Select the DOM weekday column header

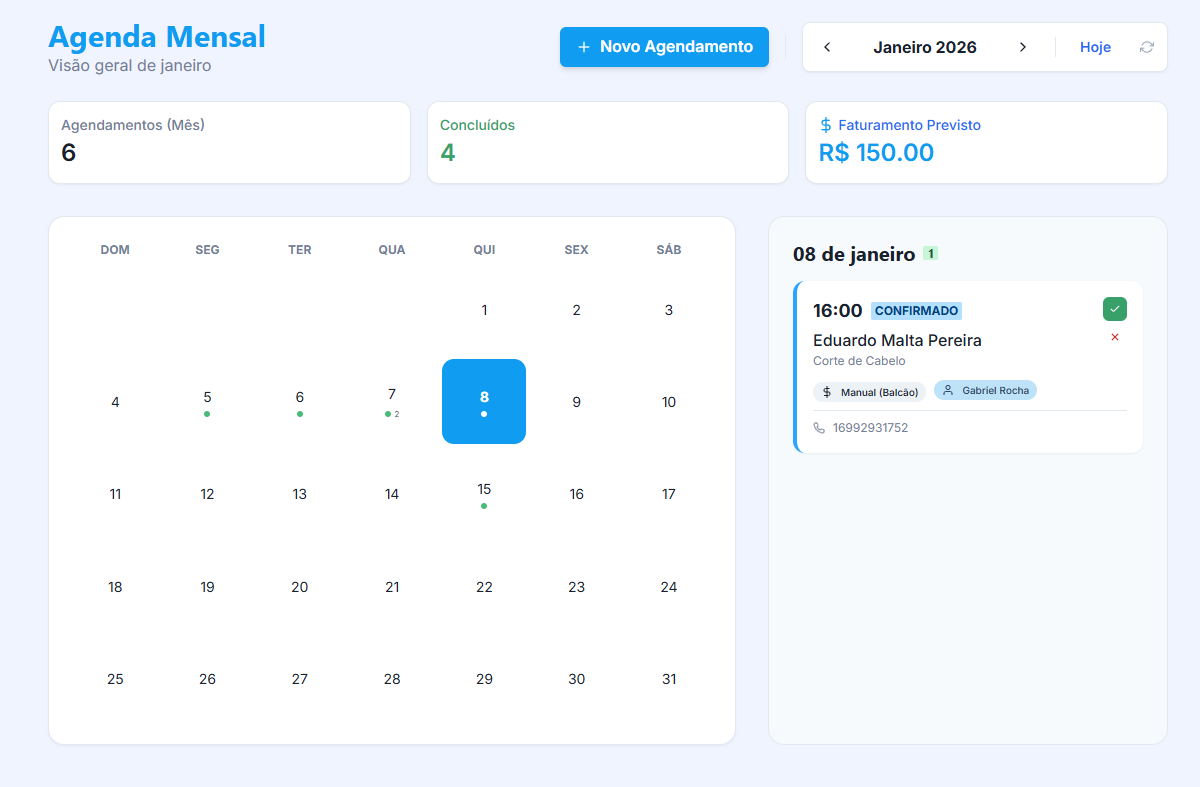pos(115,250)
